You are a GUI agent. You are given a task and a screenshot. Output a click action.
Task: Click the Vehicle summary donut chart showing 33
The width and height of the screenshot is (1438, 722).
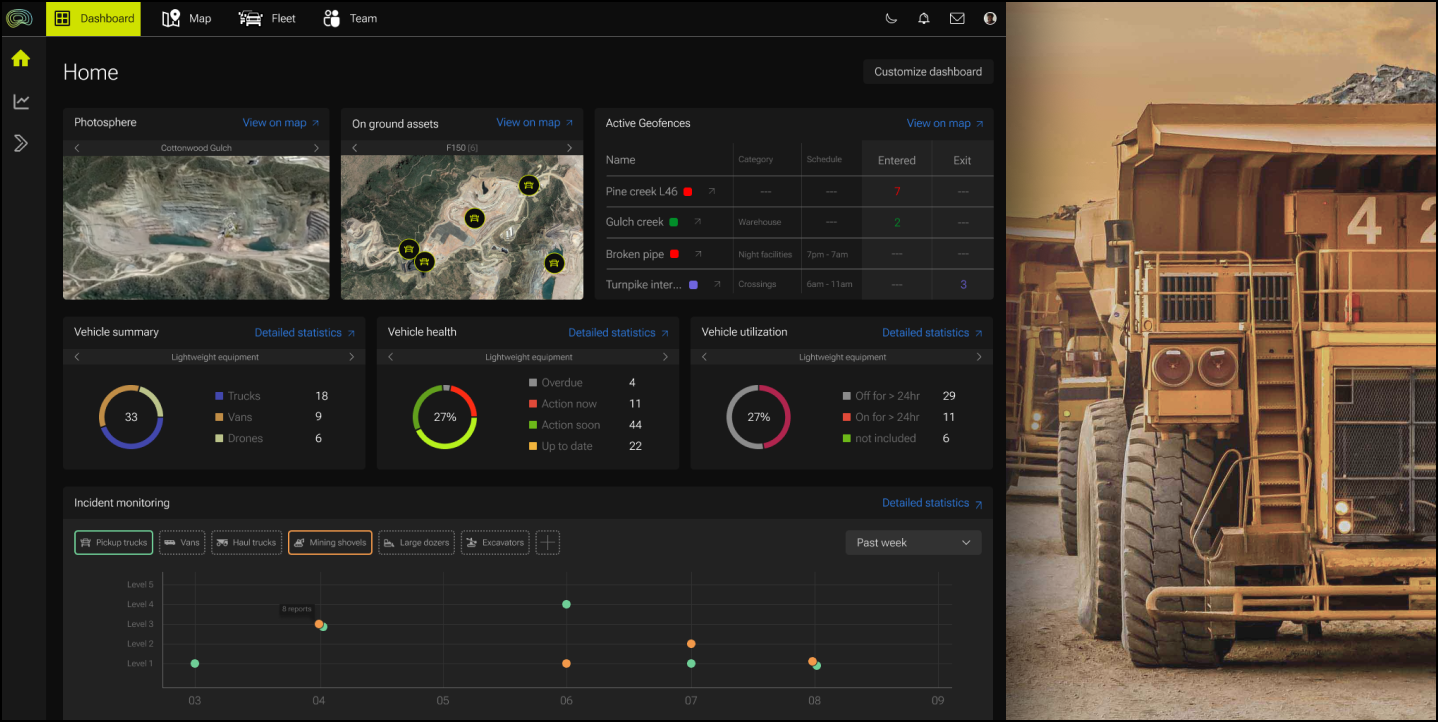coord(131,417)
